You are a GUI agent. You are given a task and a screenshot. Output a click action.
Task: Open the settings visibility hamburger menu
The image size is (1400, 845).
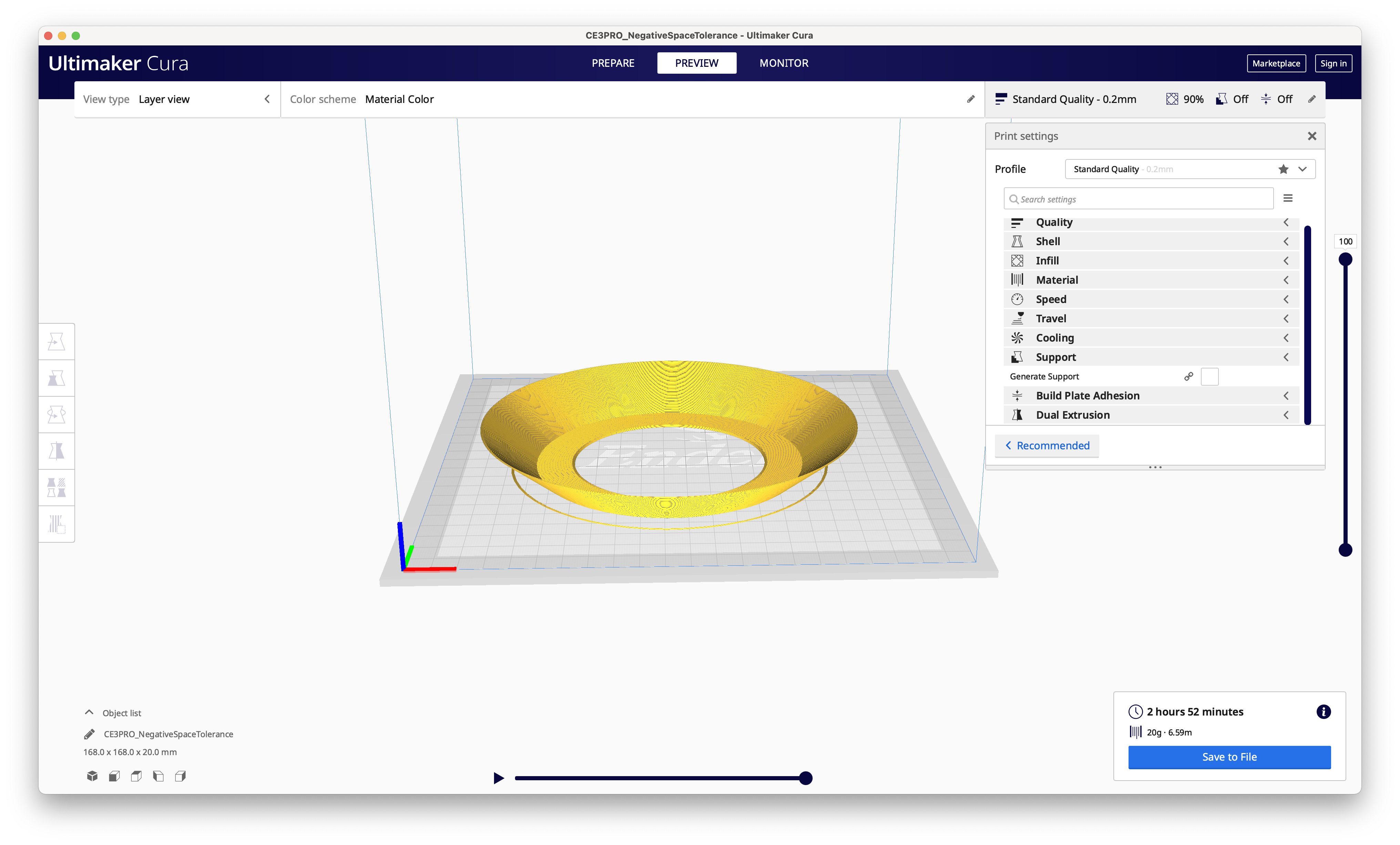pos(1288,198)
